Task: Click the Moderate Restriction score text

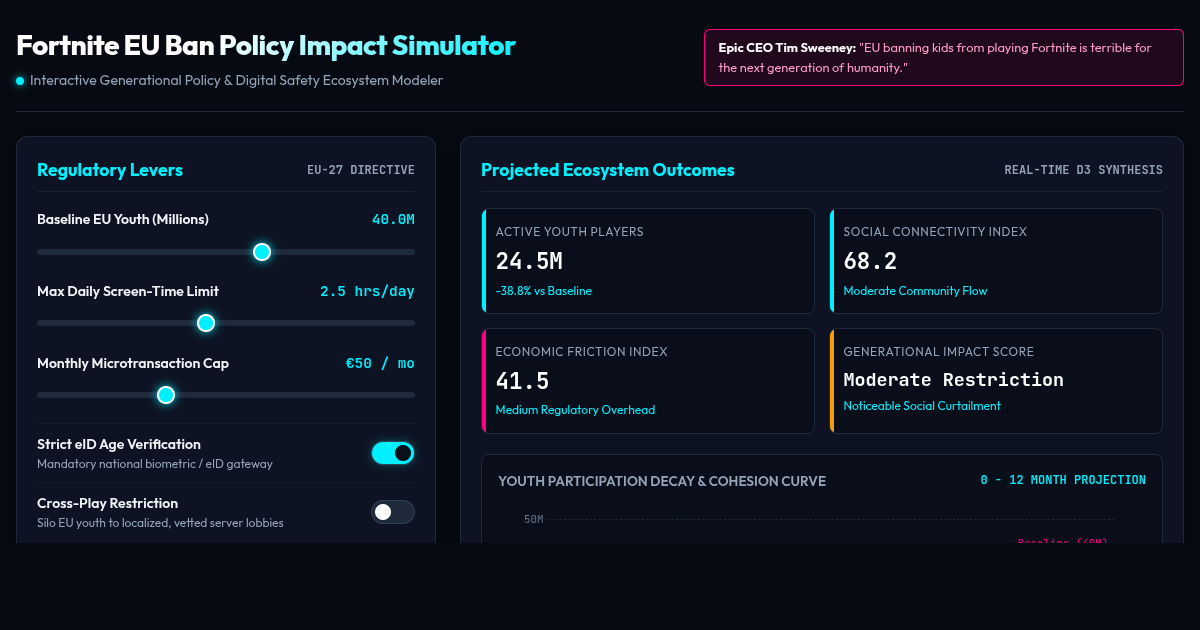Action: tap(954, 380)
